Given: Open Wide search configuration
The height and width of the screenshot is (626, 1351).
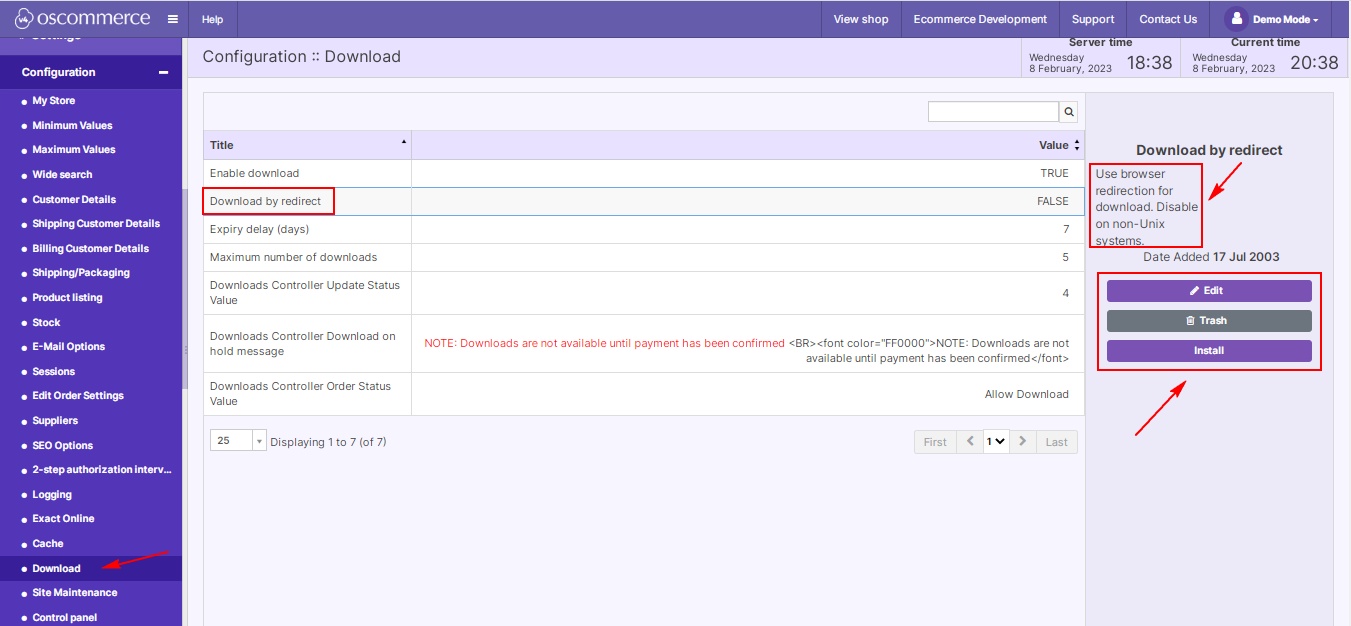Looking at the screenshot, I should pyautogui.click(x=62, y=175).
